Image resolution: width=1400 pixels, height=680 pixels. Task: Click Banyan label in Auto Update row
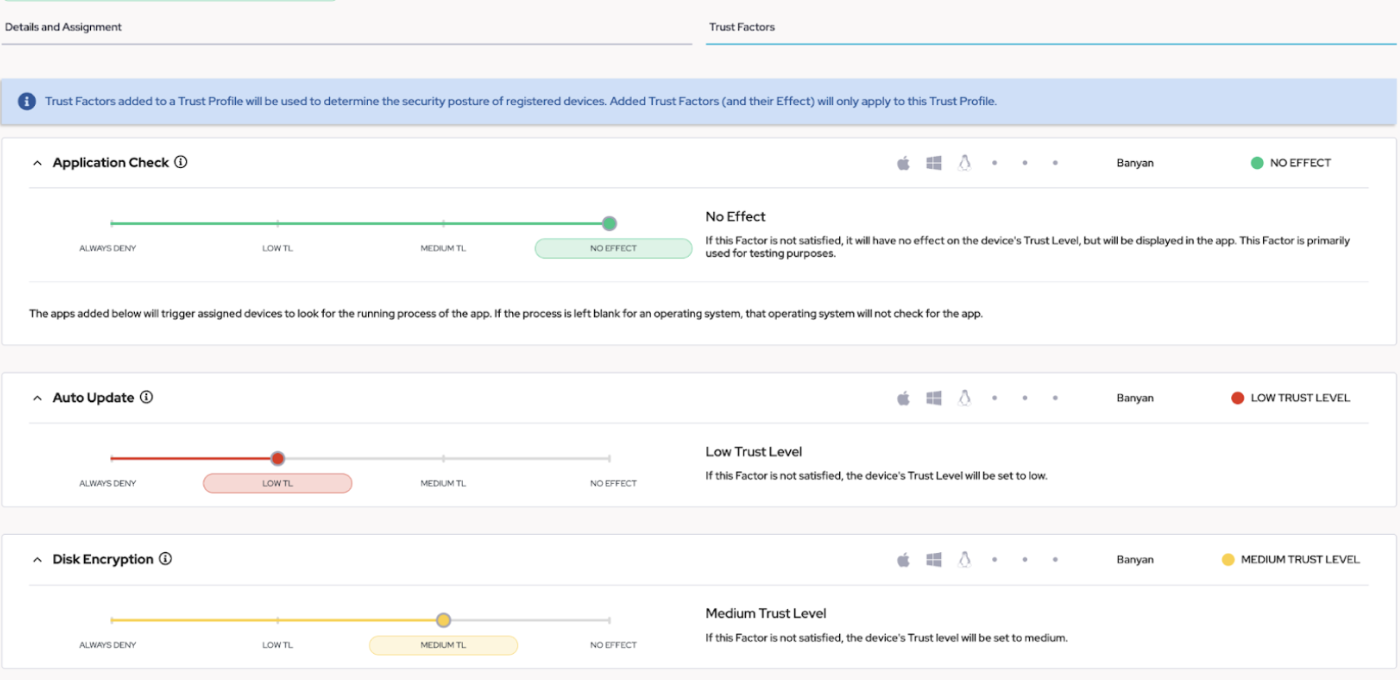click(1135, 398)
